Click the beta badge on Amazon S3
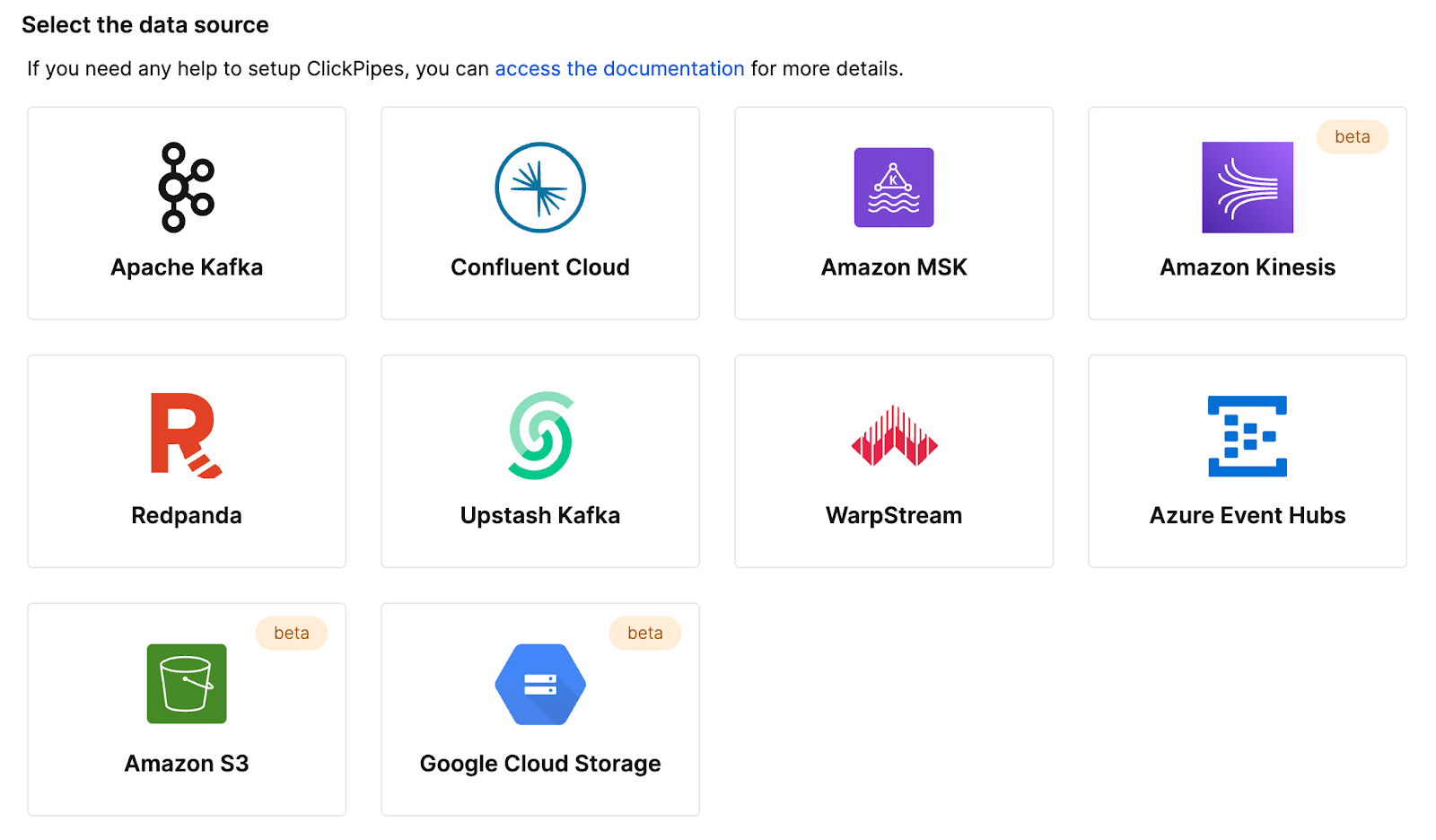This screenshot has width=1436, height=840. (x=291, y=633)
